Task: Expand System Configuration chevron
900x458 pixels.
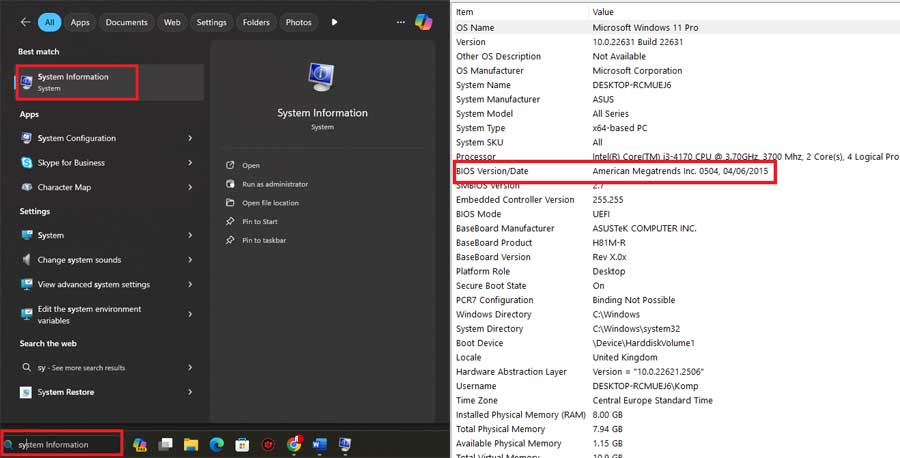Action: point(190,138)
